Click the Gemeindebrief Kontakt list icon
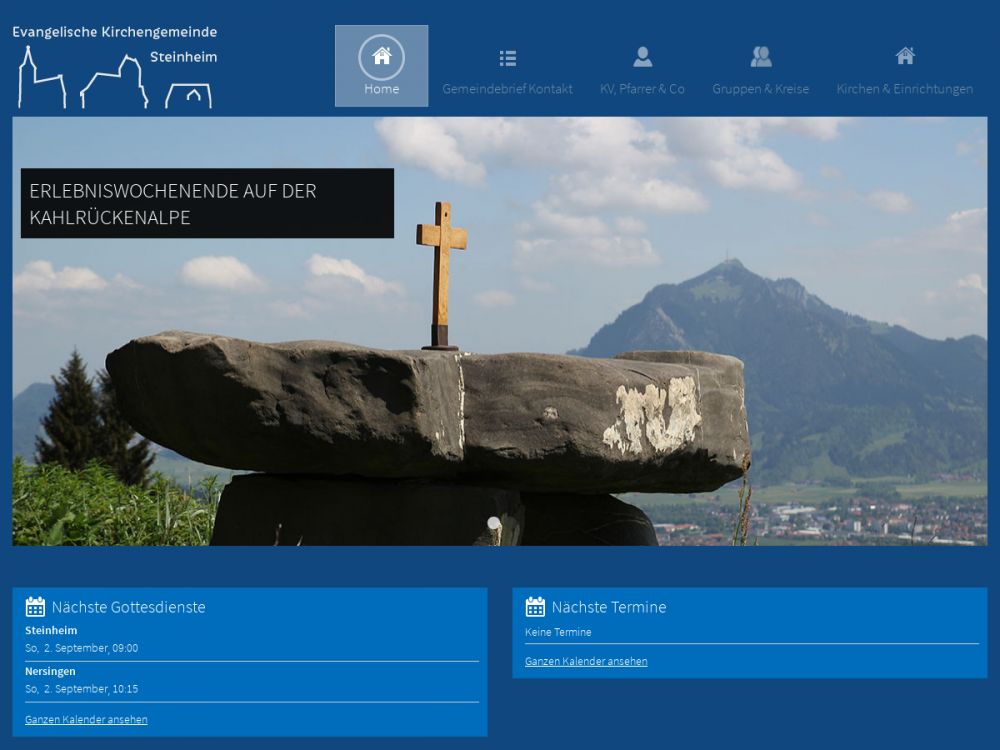Image resolution: width=1000 pixels, height=750 pixels. tap(507, 58)
